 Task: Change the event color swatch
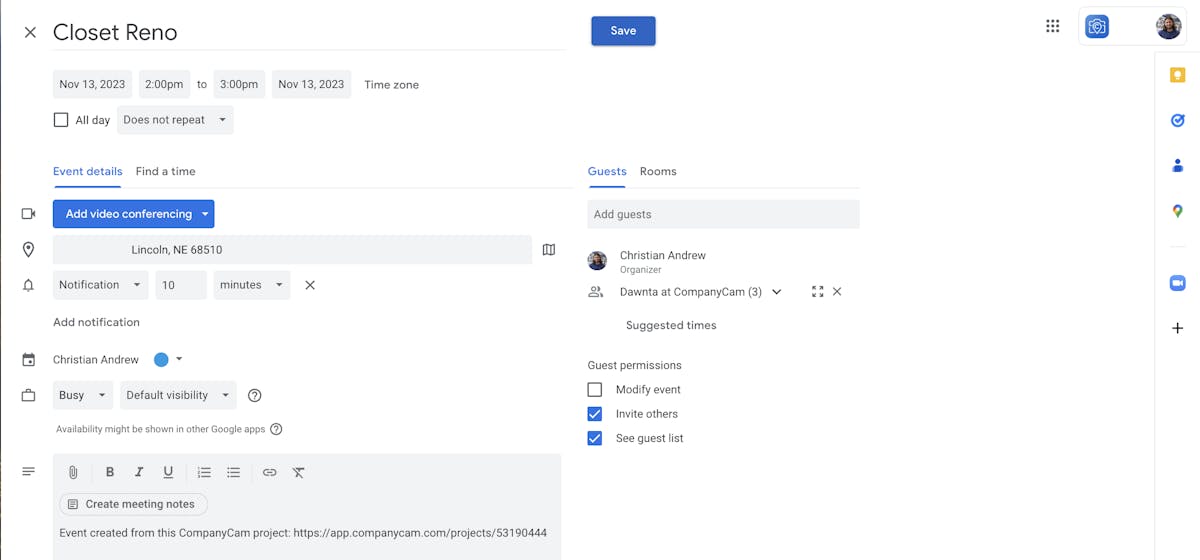(x=168, y=360)
